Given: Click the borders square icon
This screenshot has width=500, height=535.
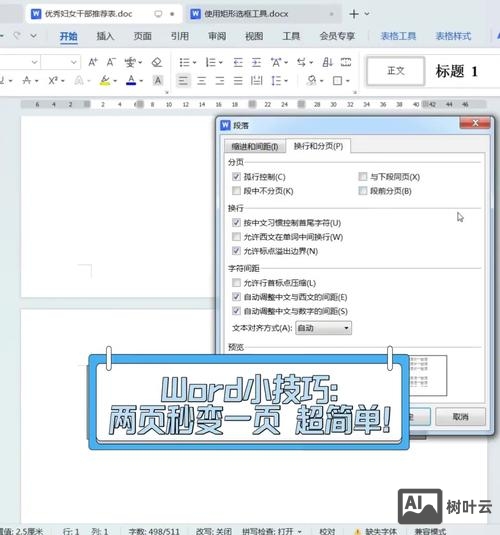Looking at the screenshot, I should pyautogui.click(x=338, y=81).
